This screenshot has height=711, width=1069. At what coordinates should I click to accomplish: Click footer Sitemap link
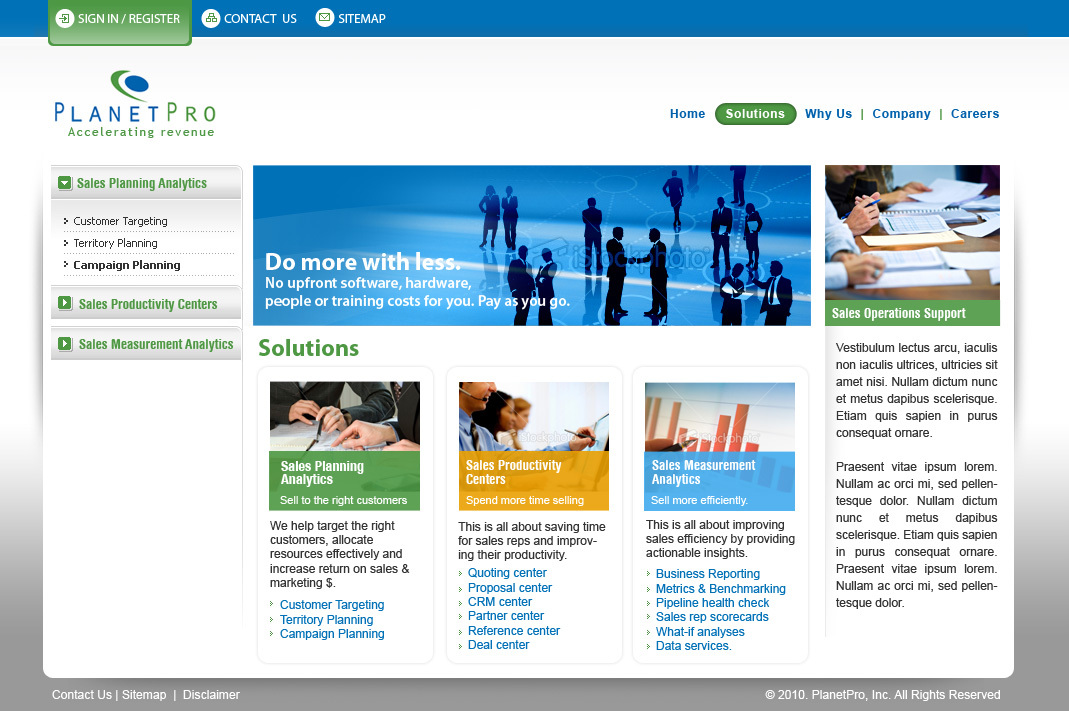click(x=144, y=695)
